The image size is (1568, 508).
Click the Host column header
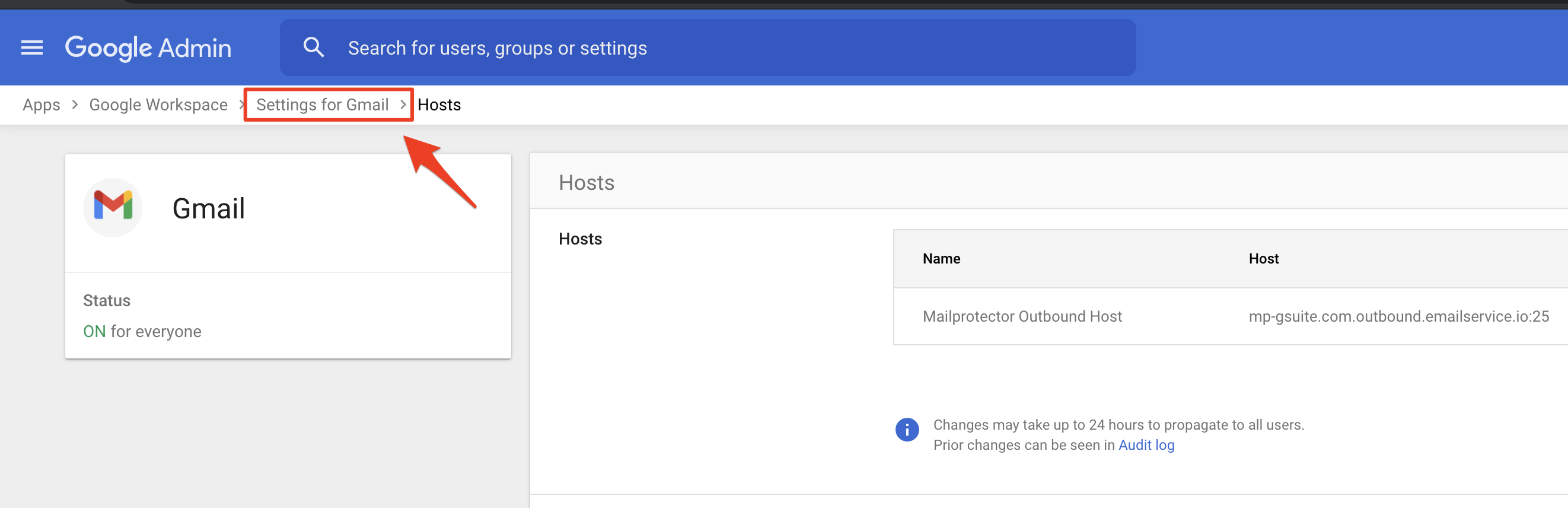click(1264, 259)
